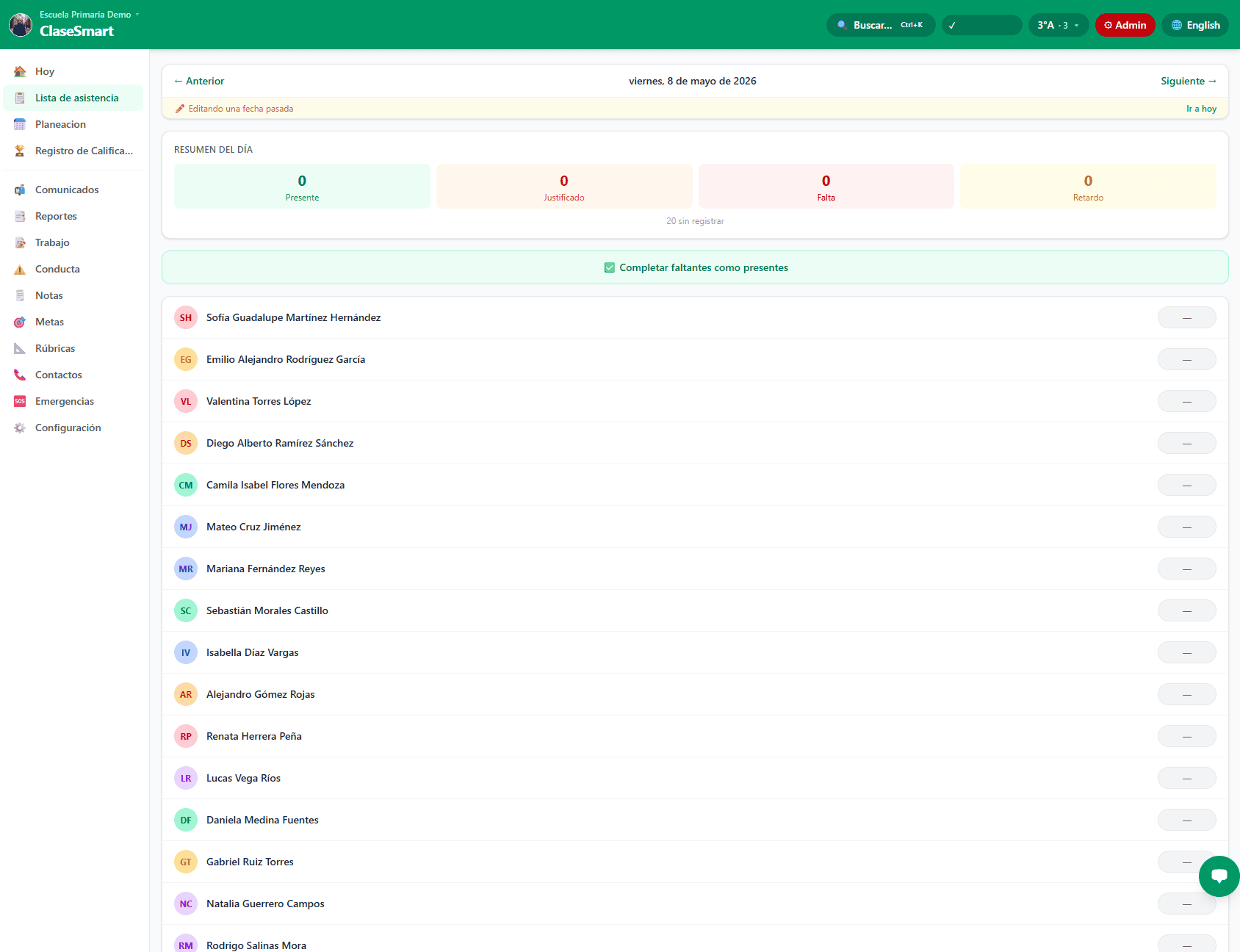The height and width of the screenshot is (952, 1240).
Task: Click the LR avatar for Lucas Vega
Action: (186, 778)
